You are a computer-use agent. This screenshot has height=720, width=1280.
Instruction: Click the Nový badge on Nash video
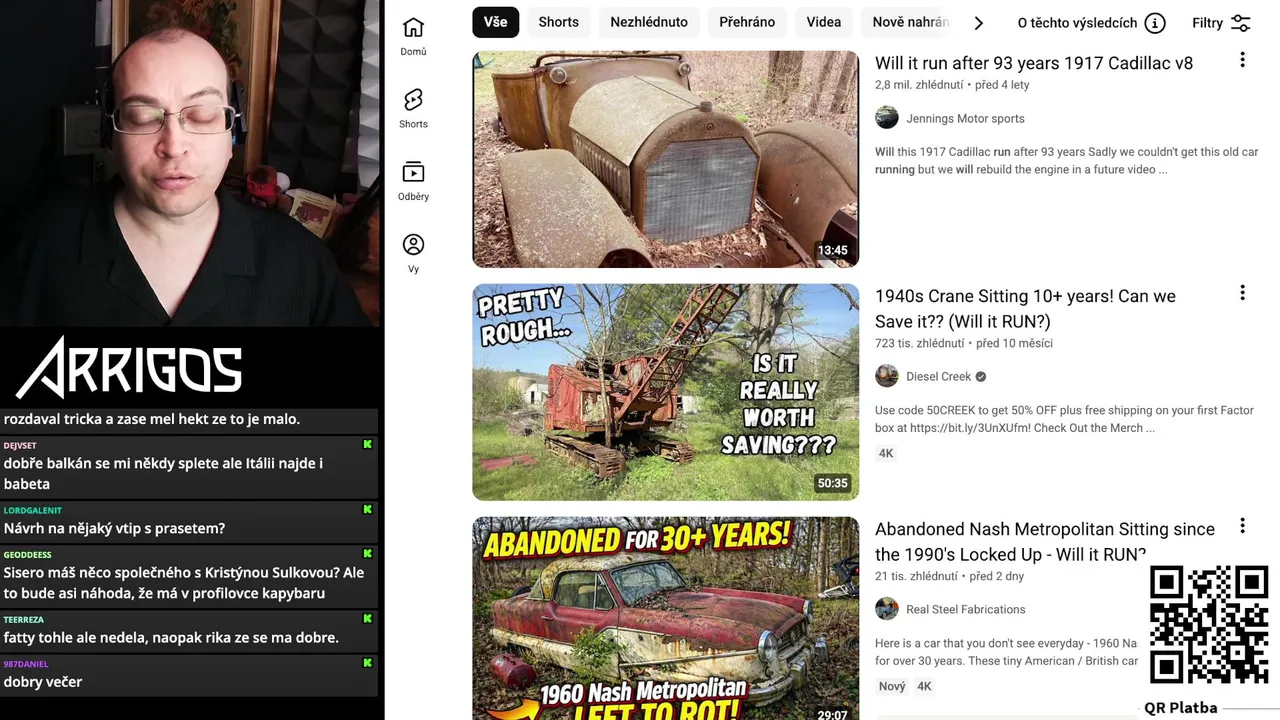[x=892, y=686]
